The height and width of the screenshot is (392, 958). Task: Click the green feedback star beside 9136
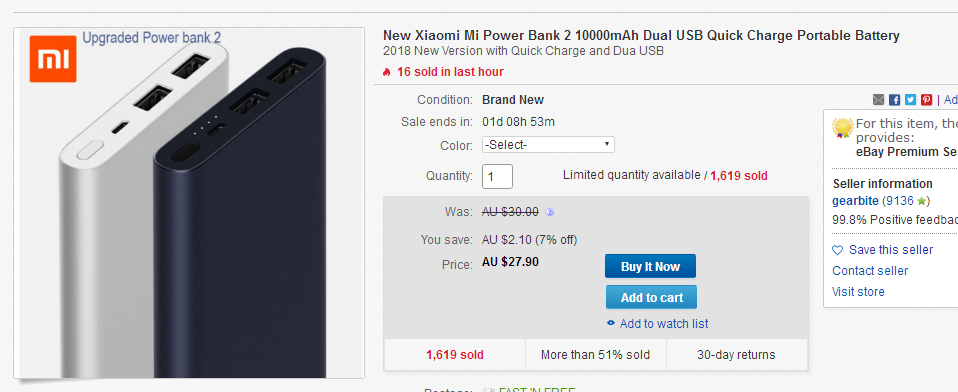[921, 201]
